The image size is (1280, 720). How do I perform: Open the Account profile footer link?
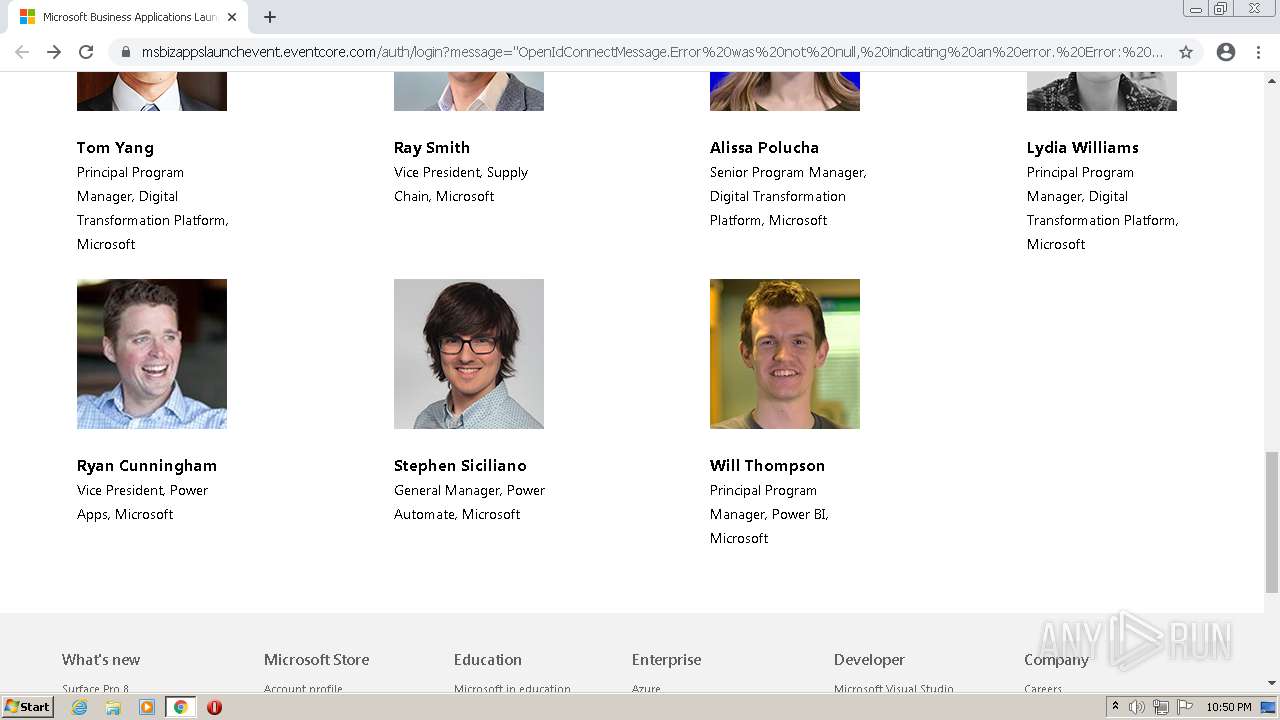[x=303, y=689]
